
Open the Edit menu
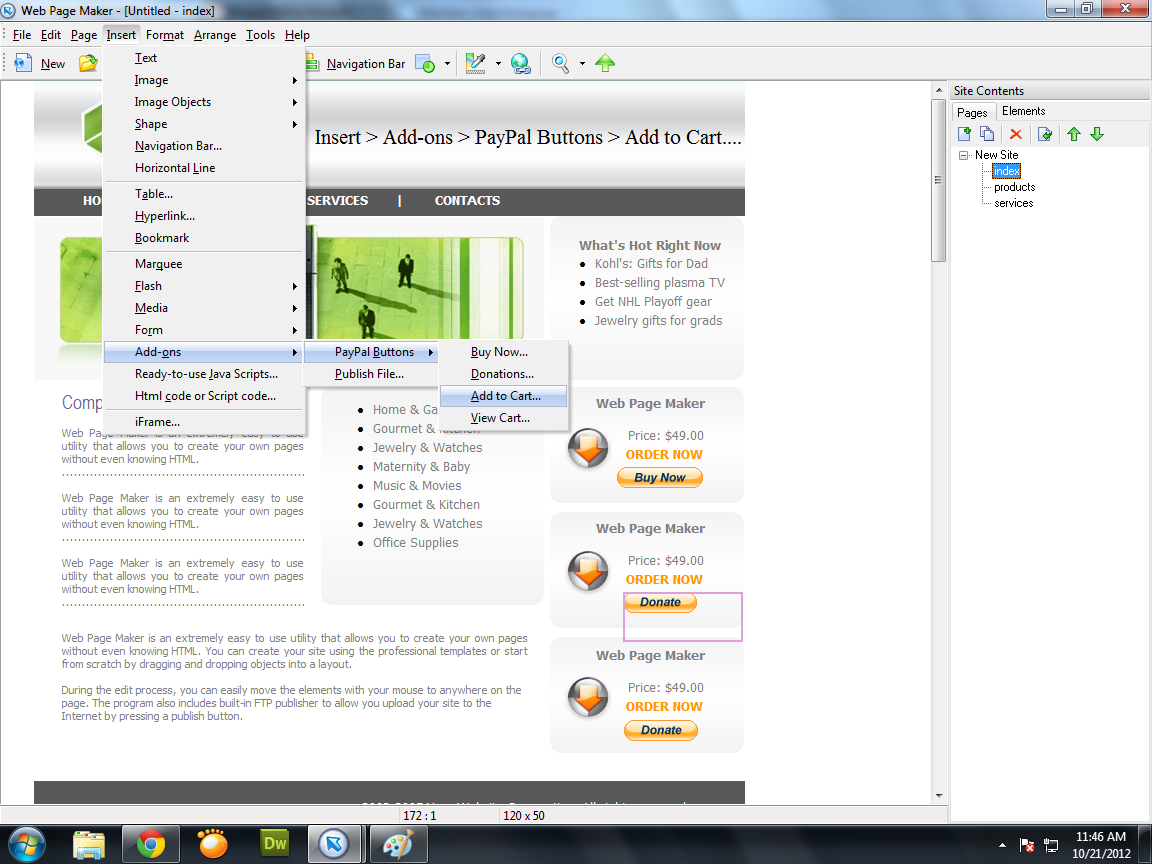(x=51, y=35)
